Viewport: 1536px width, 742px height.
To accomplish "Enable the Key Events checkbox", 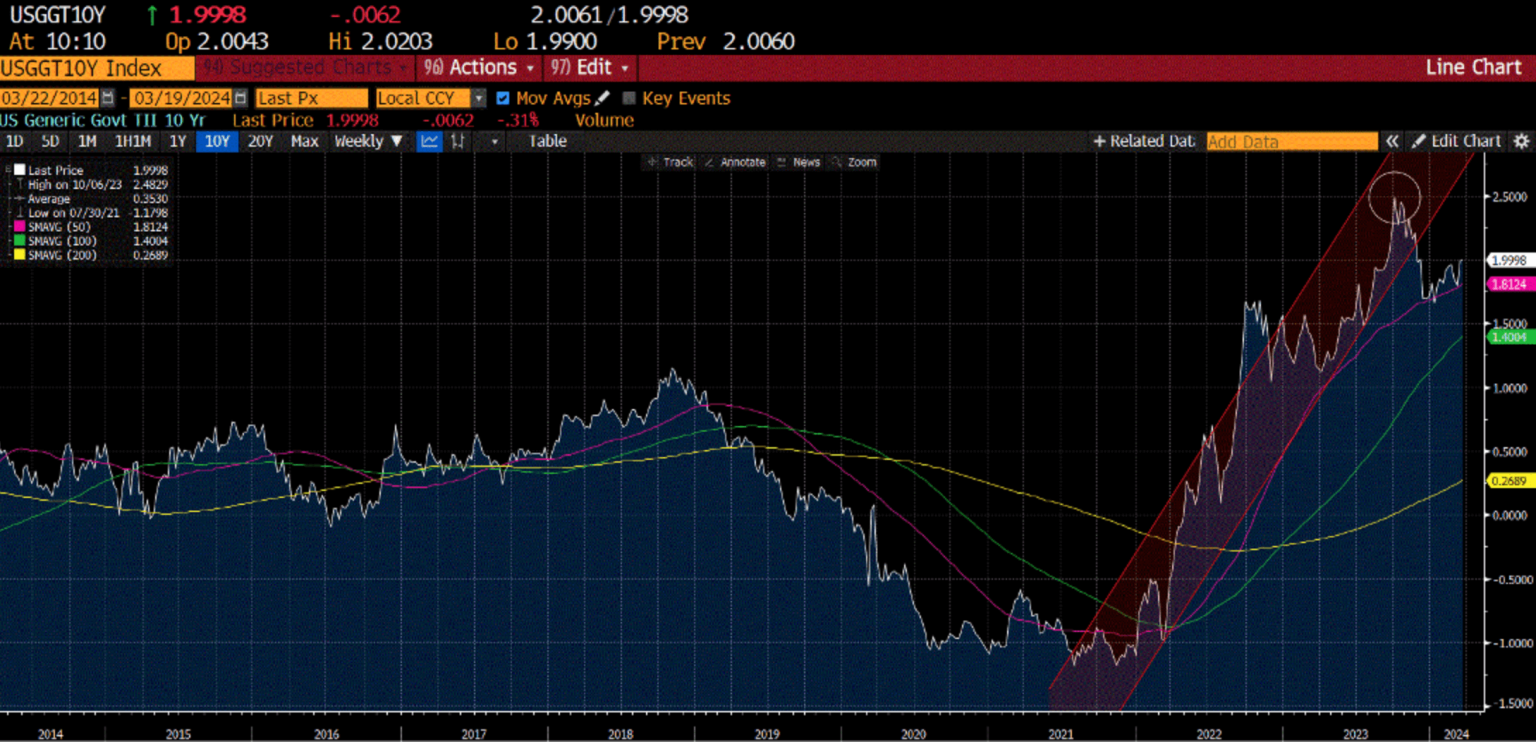I will [x=630, y=98].
